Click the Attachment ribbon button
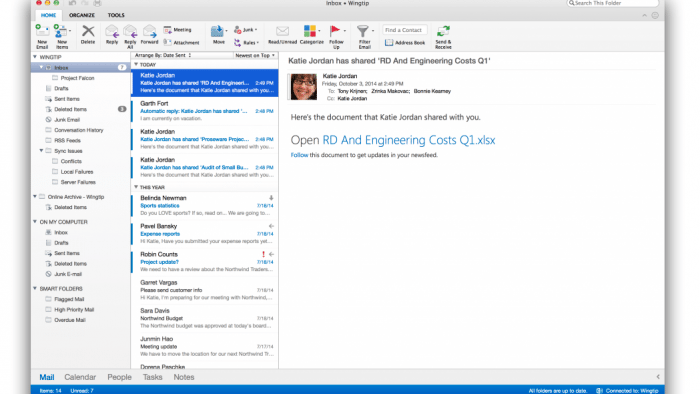The image size is (700, 394). (x=181, y=42)
